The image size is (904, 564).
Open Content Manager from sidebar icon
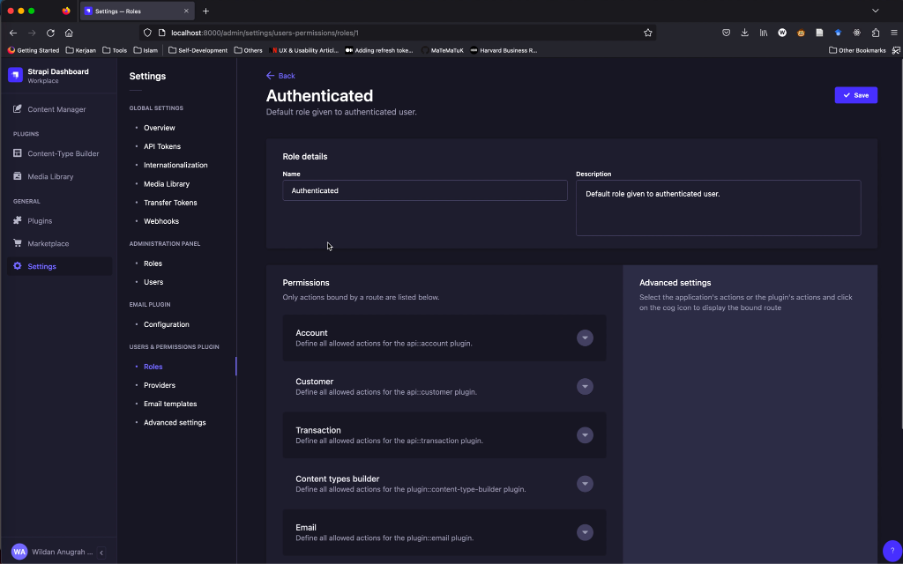(x=17, y=109)
